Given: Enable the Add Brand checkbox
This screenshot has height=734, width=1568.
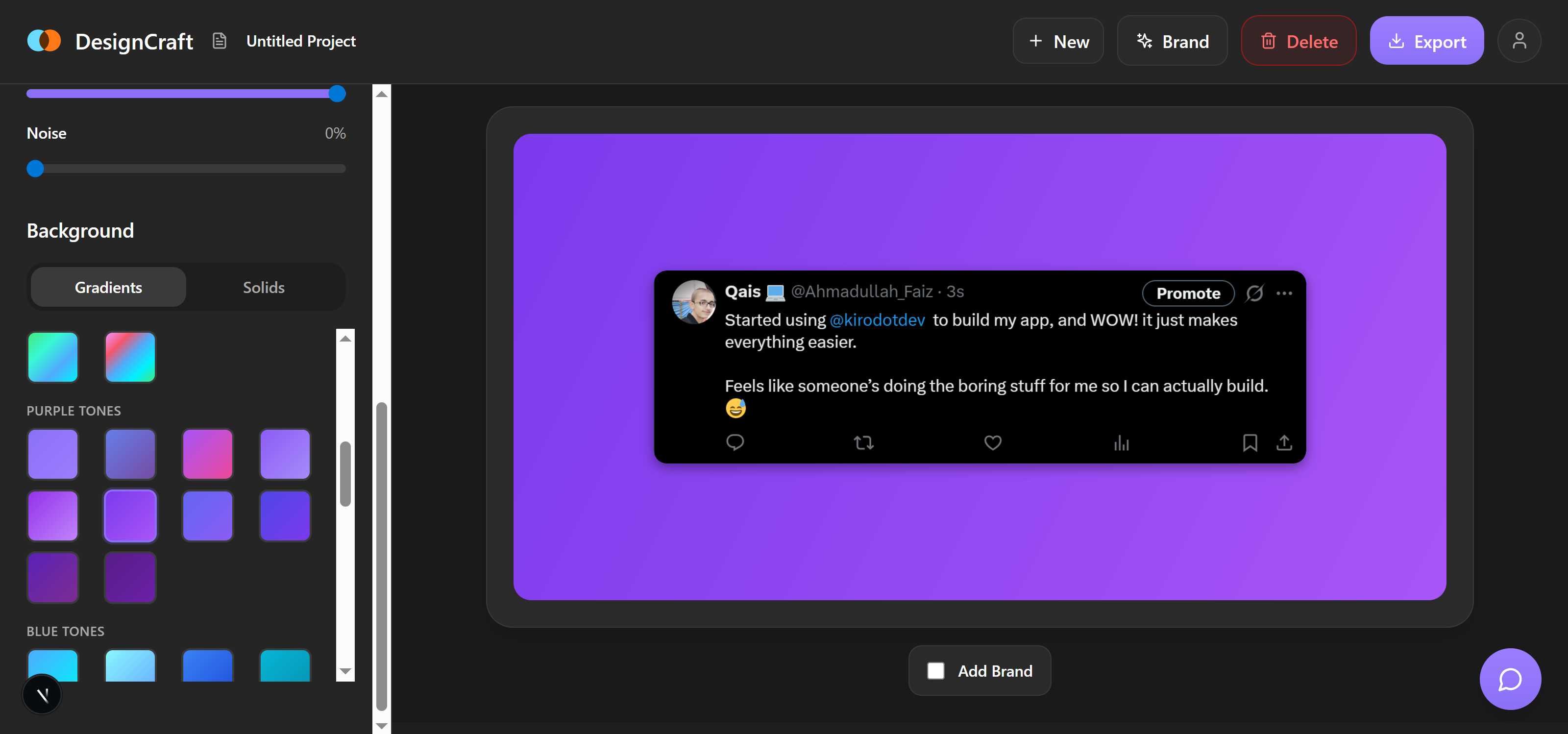Looking at the screenshot, I should [935, 671].
